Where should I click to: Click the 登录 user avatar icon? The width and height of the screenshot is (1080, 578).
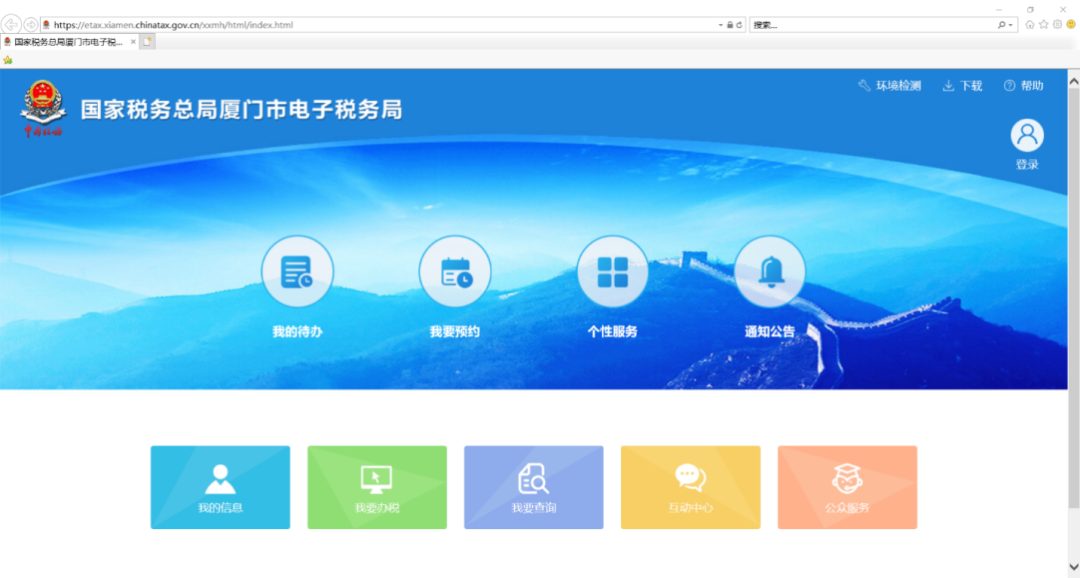tap(1027, 135)
